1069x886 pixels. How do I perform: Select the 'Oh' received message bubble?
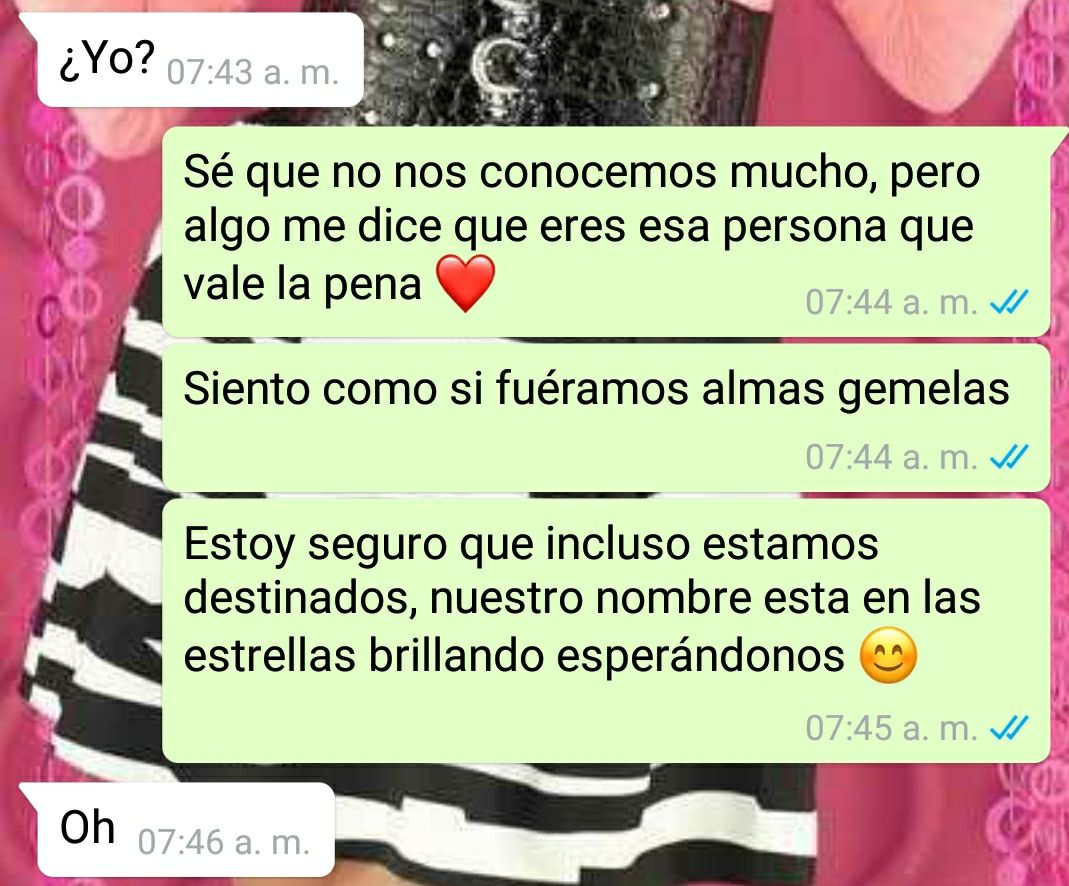point(179,830)
